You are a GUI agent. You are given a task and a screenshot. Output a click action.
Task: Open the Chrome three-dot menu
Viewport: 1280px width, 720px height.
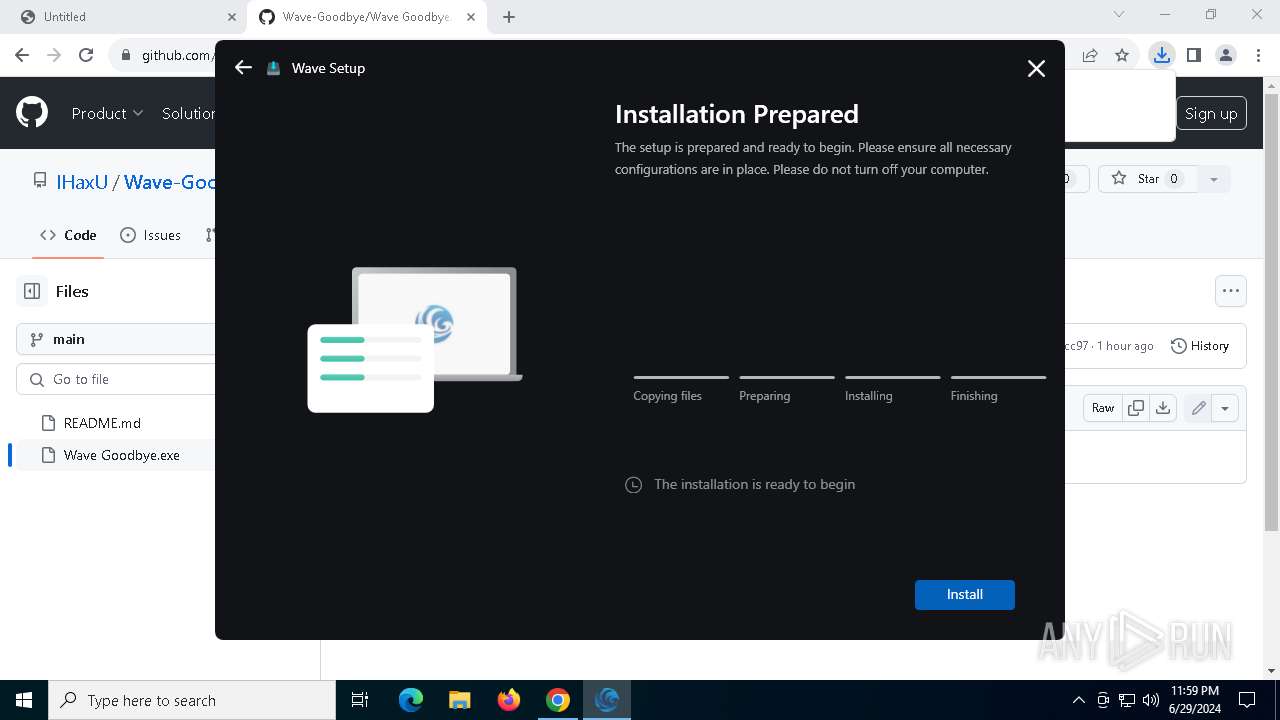[x=1257, y=55]
